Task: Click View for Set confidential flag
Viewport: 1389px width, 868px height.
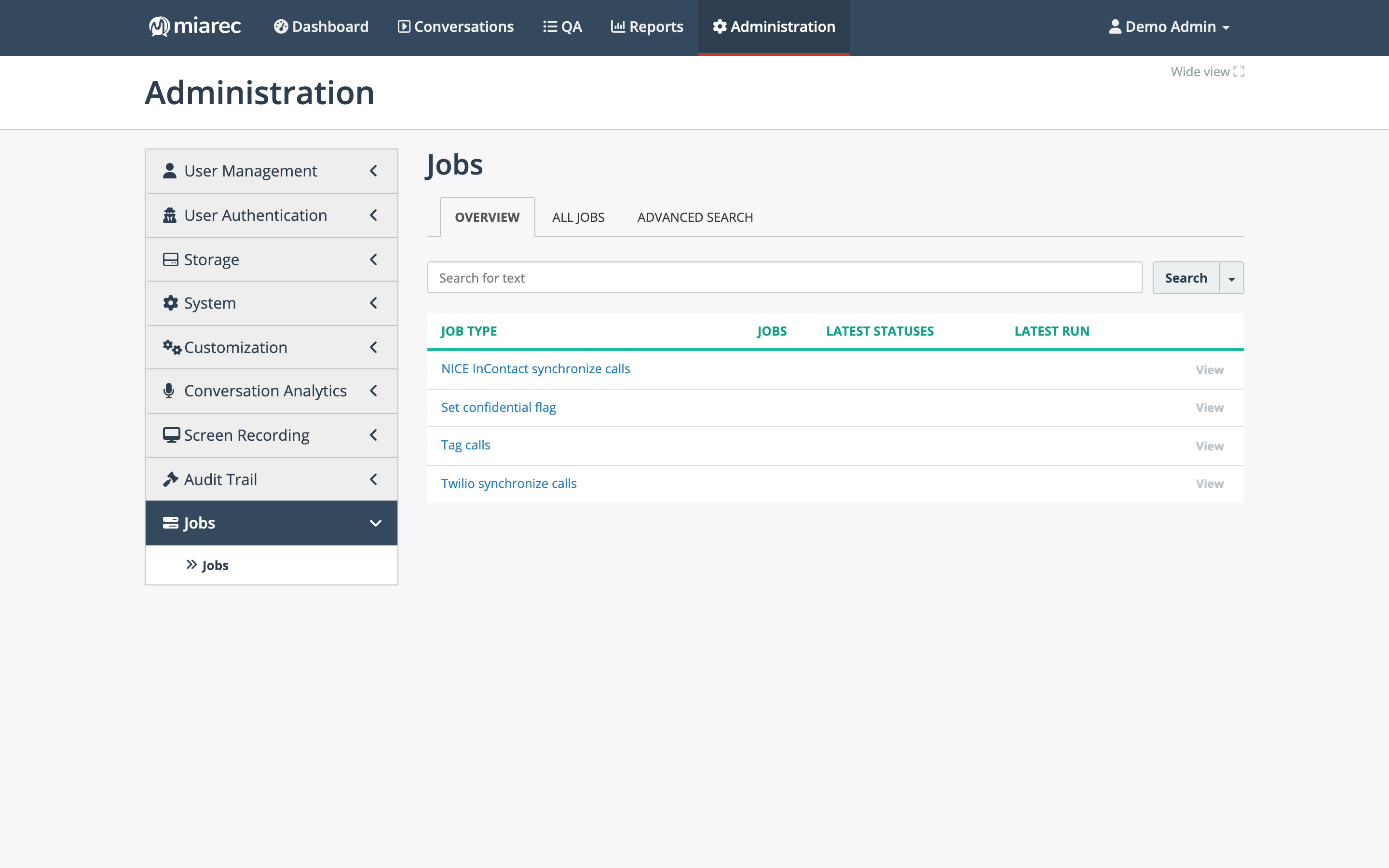Action: coord(1210,407)
